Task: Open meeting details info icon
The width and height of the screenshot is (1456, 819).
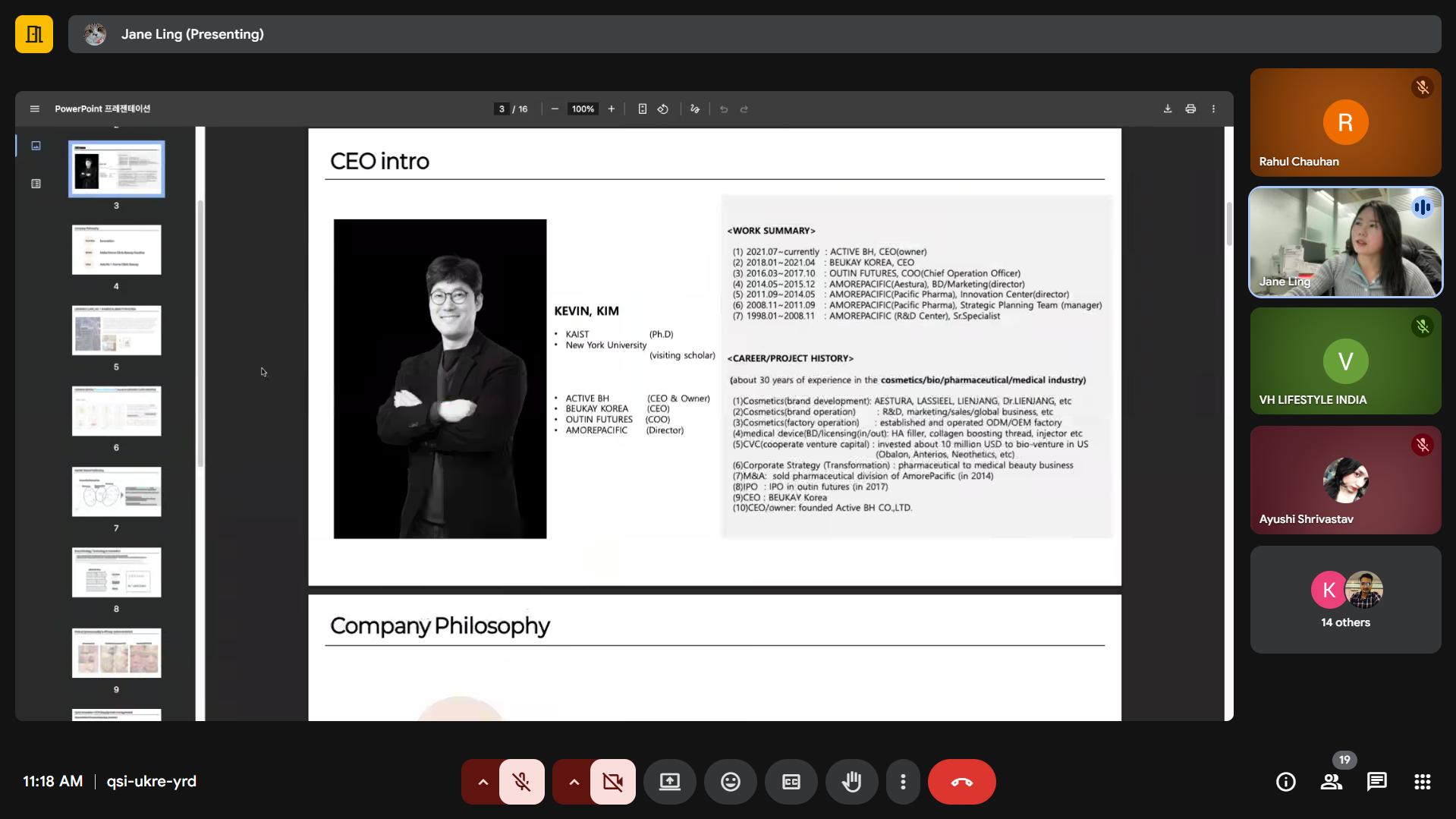Action: [x=1285, y=782]
